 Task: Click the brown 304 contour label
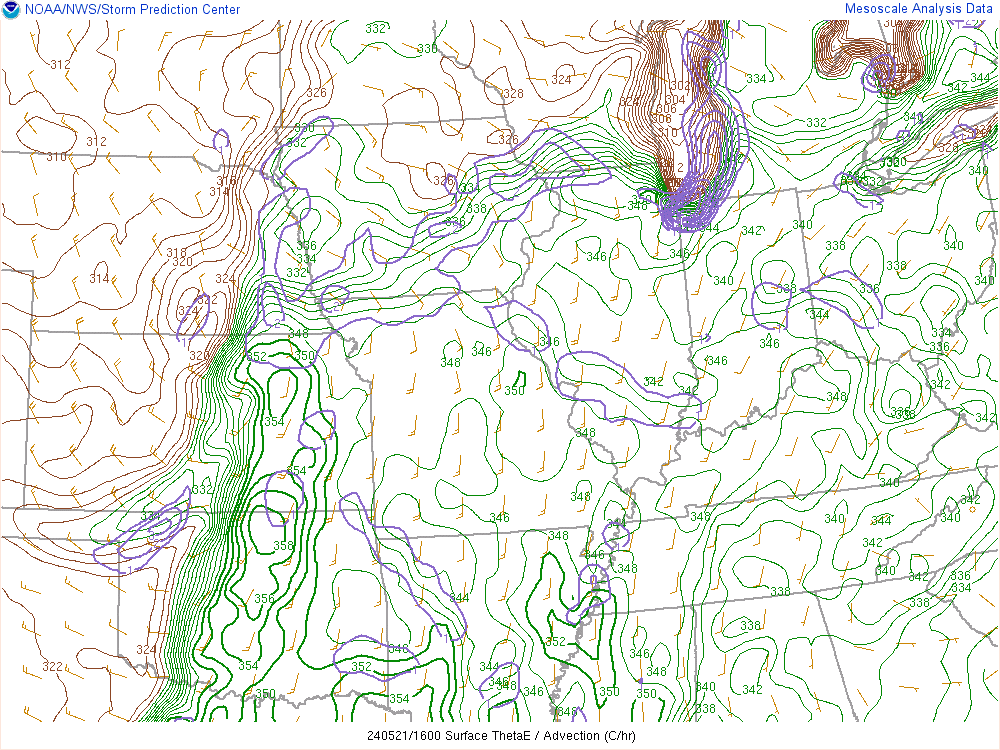coord(675,100)
